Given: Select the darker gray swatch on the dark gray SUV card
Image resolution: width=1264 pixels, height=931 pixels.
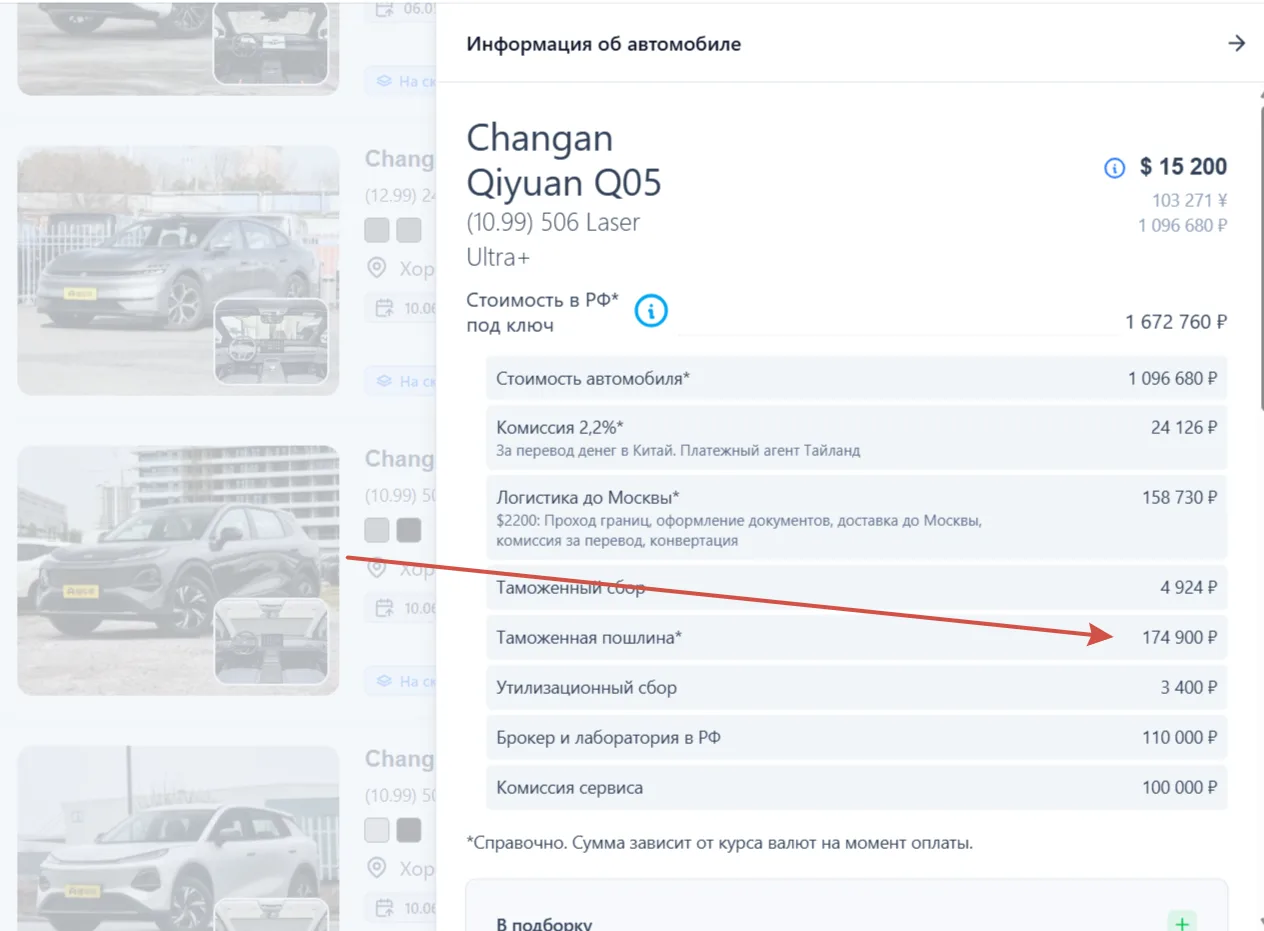Looking at the screenshot, I should click(409, 530).
